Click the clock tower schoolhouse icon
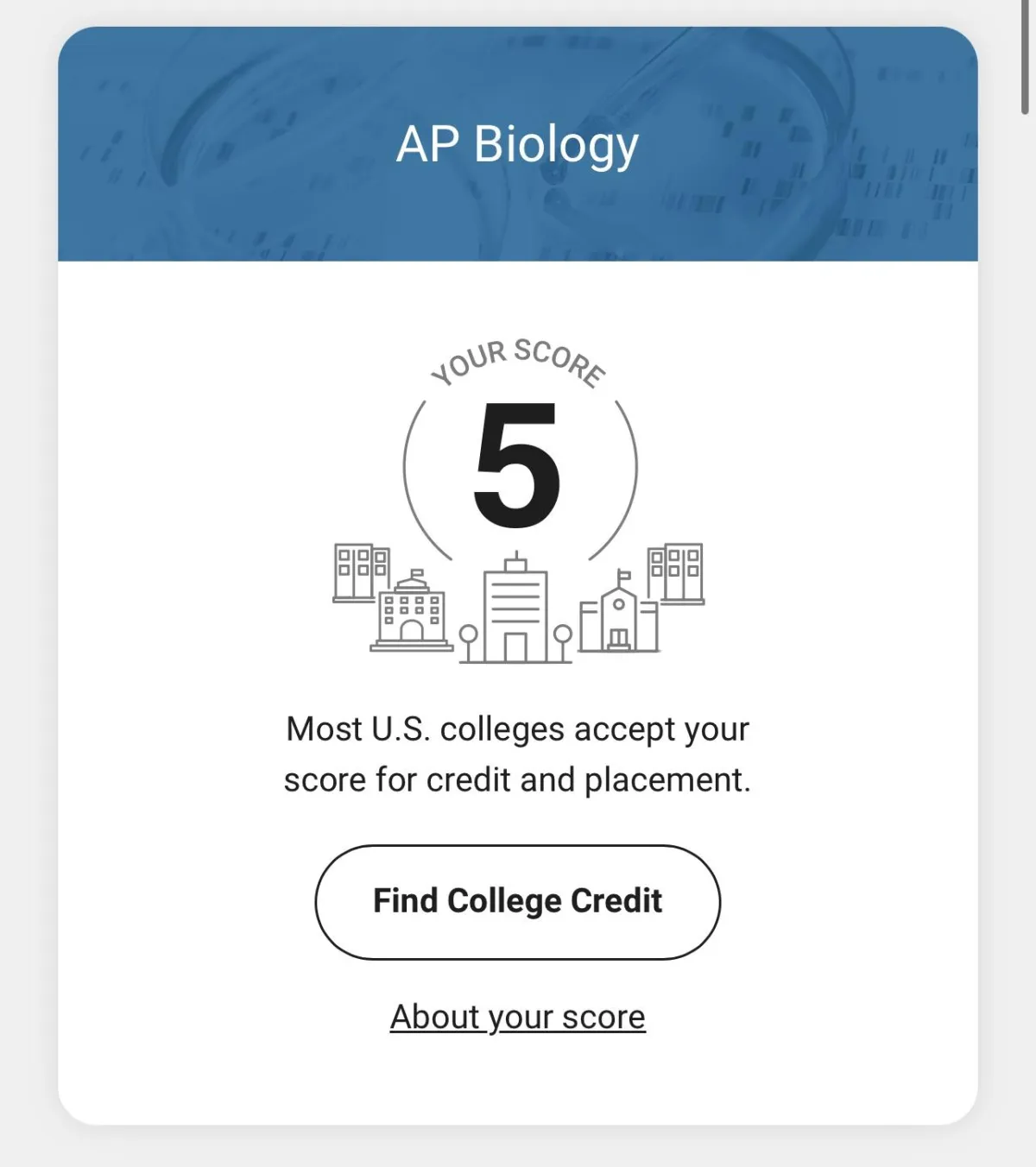This screenshot has height=1167, width=1036. point(618,612)
